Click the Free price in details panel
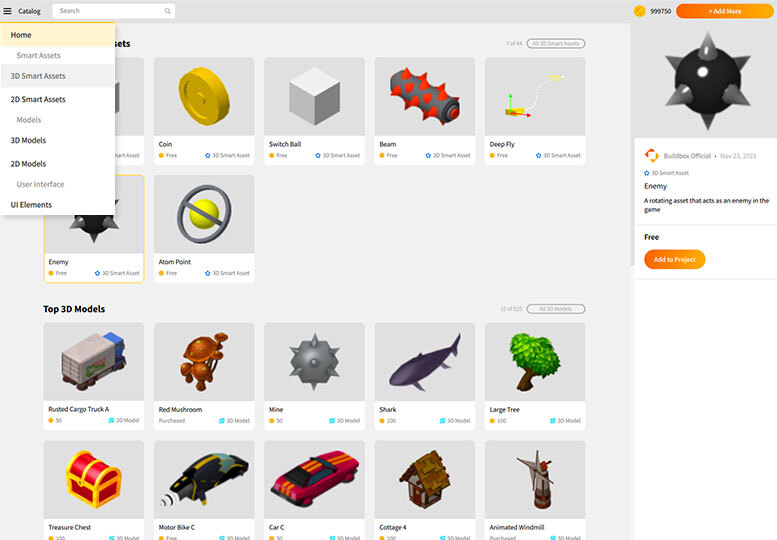Image resolution: width=777 pixels, height=540 pixels. coord(651,237)
